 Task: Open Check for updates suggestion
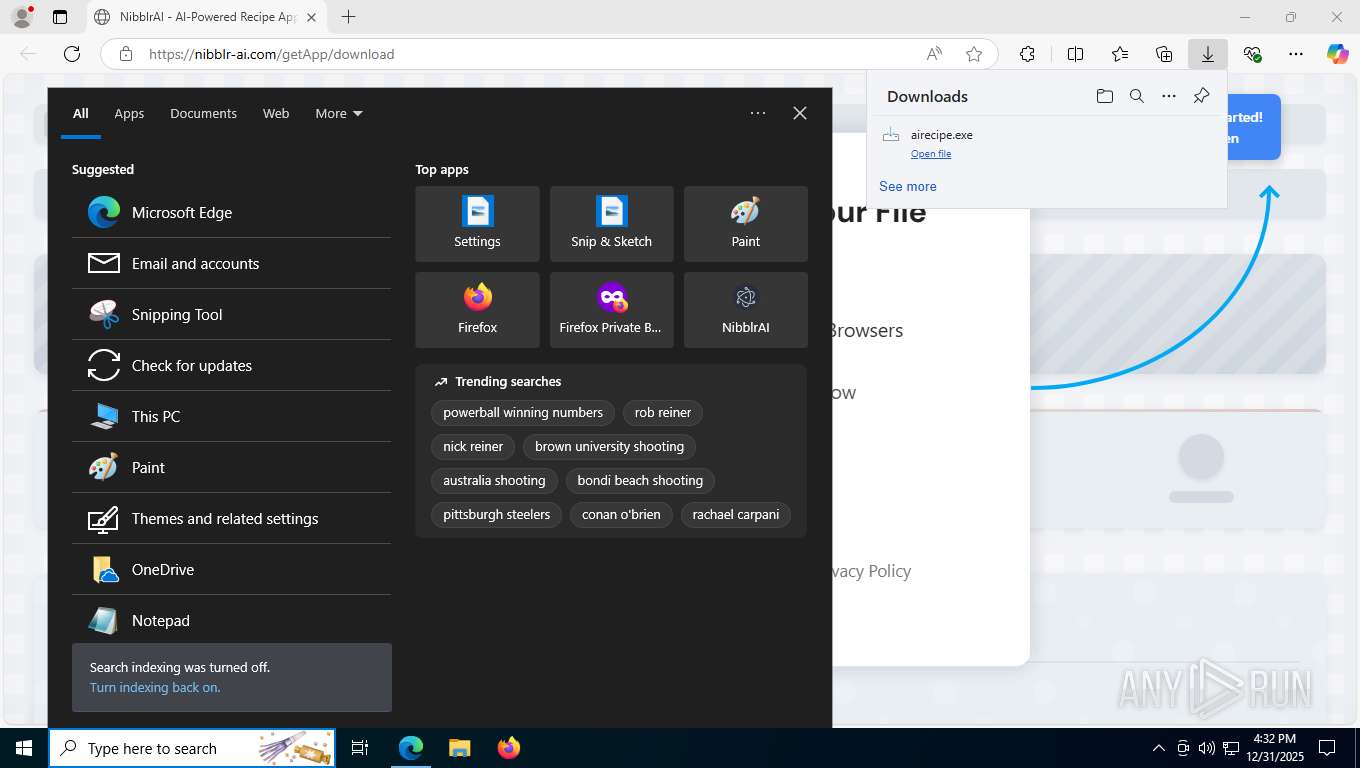pyautogui.click(x=231, y=365)
